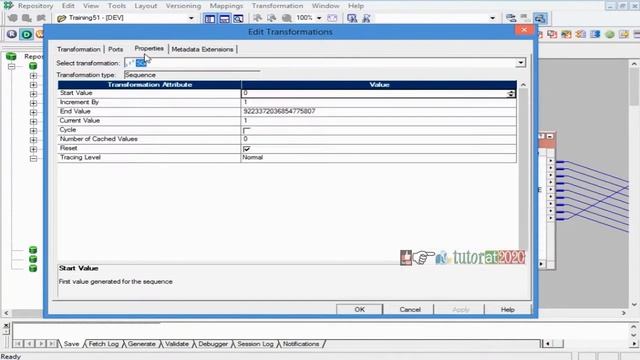Image resolution: width=640 pixels, height=360 pixels.
Task: Click the Cancel button
Action: point(410,309)
